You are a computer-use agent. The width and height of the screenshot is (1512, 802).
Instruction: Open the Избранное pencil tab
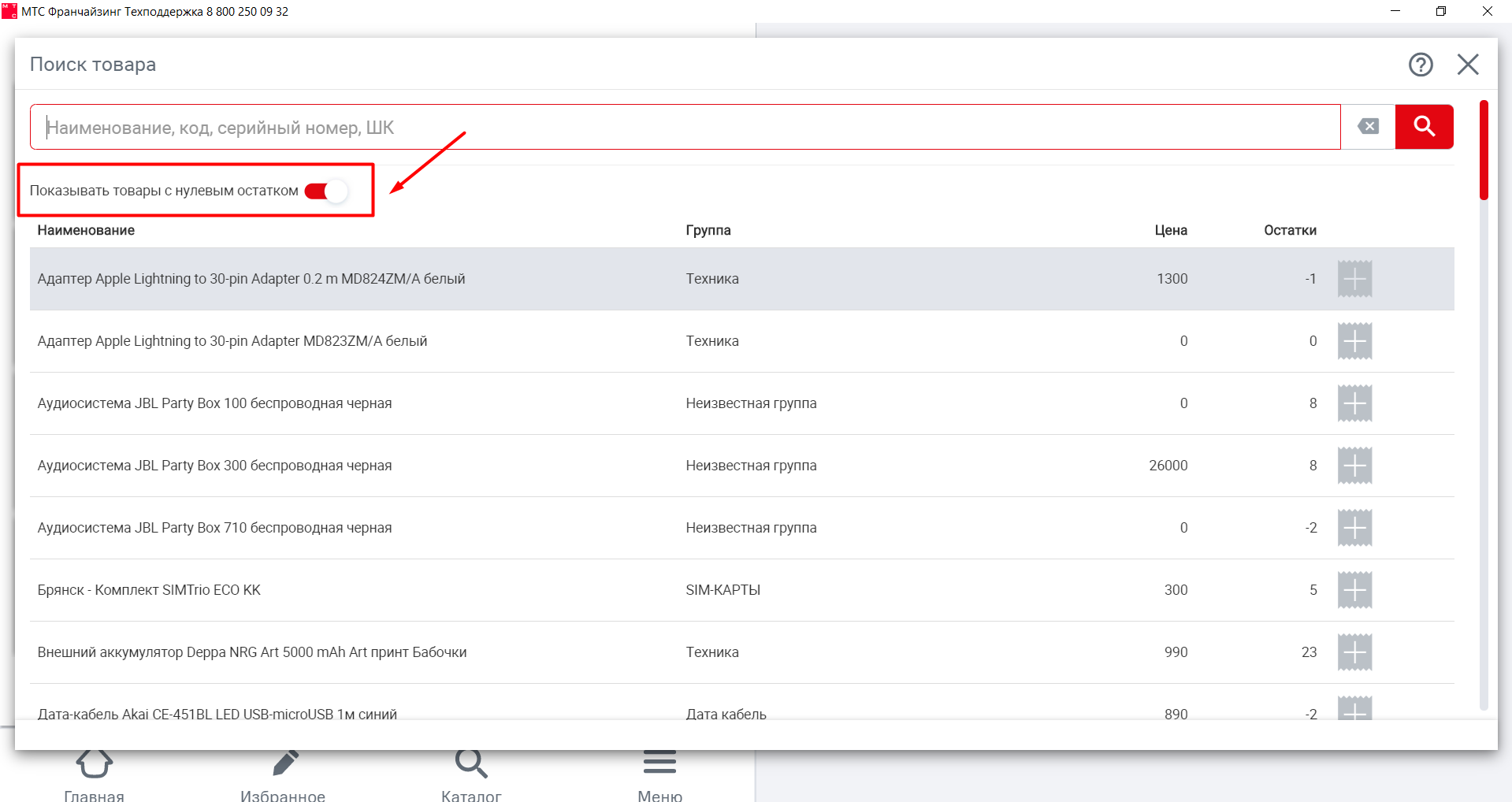tap(283, 776)
